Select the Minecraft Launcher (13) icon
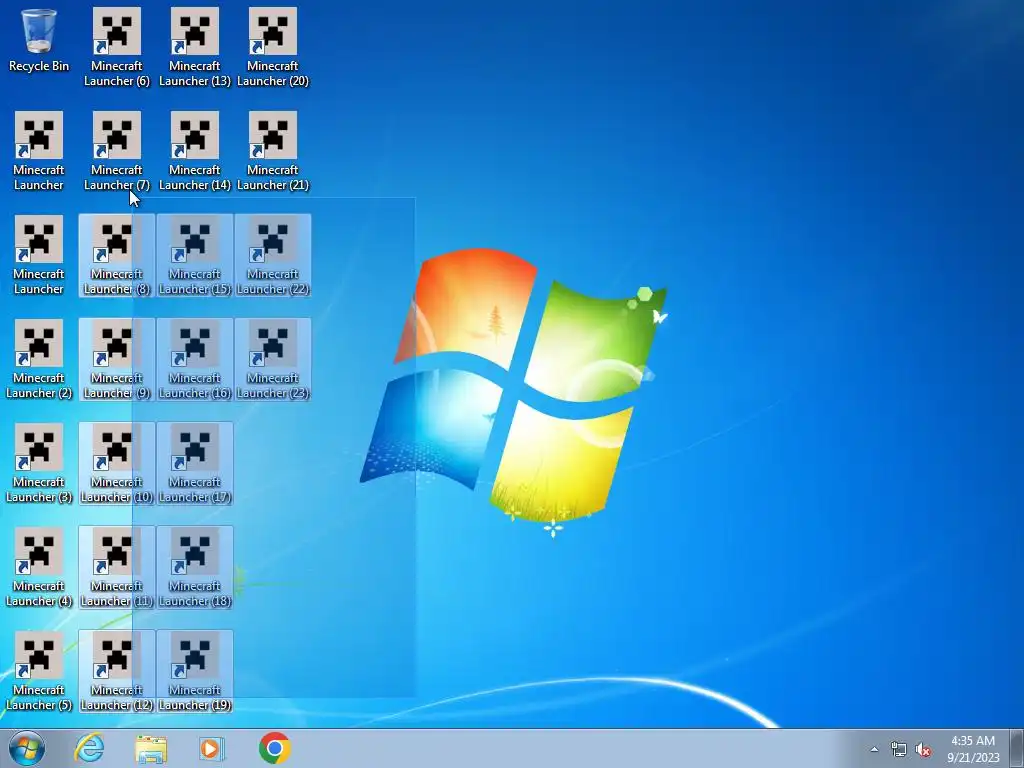 195,48
